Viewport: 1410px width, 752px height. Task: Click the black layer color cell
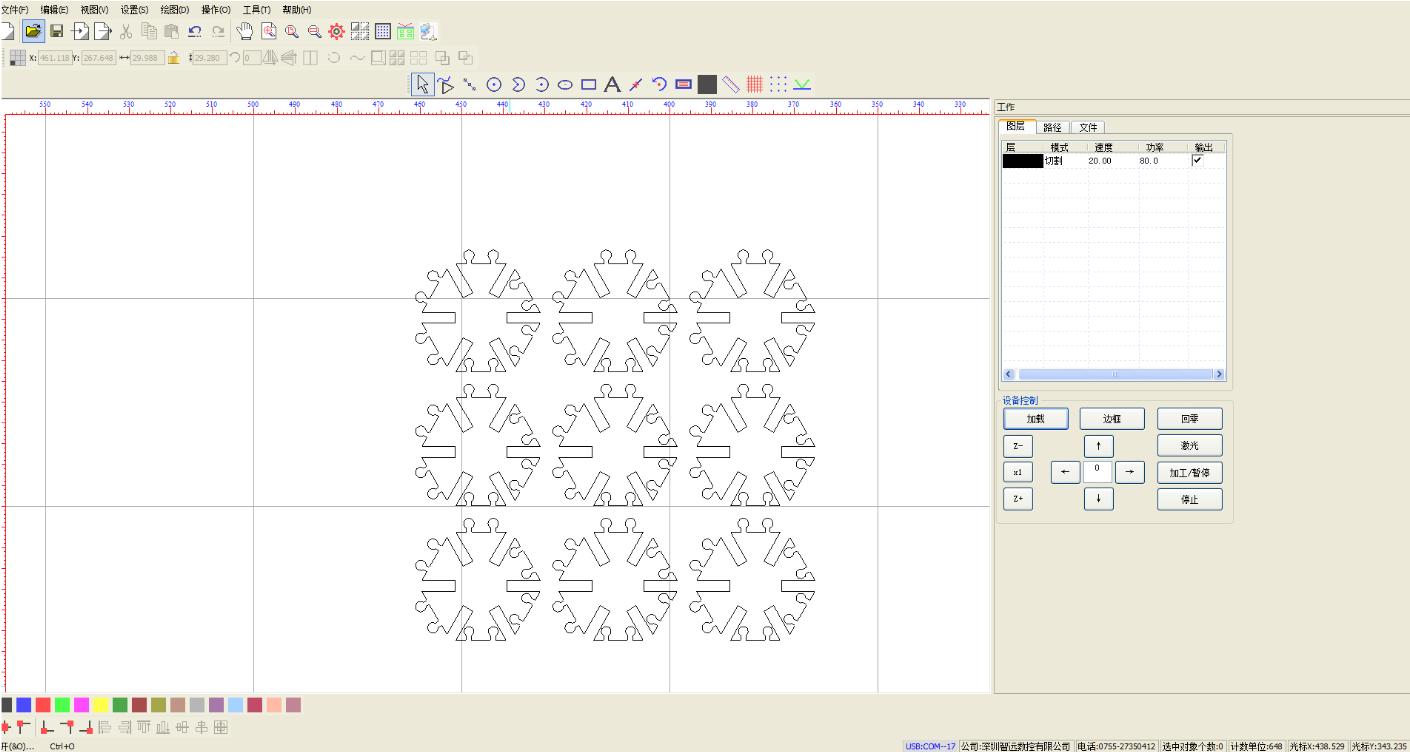pos(1022,160)
